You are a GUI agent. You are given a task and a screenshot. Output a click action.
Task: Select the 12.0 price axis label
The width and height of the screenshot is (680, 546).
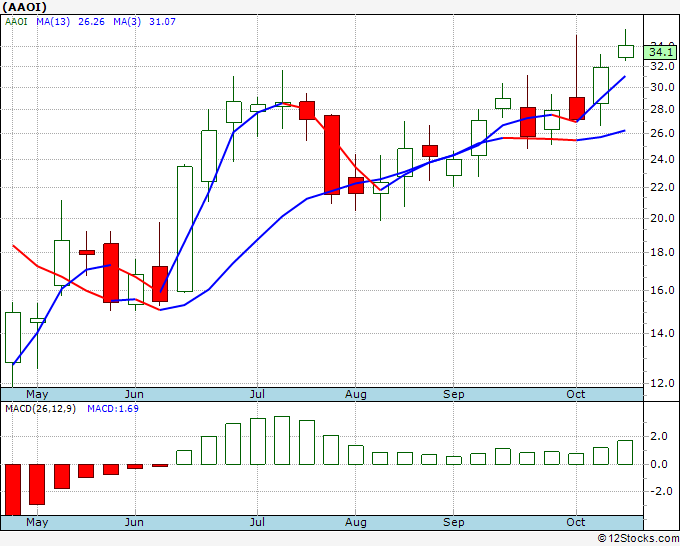tap(662, 383)
